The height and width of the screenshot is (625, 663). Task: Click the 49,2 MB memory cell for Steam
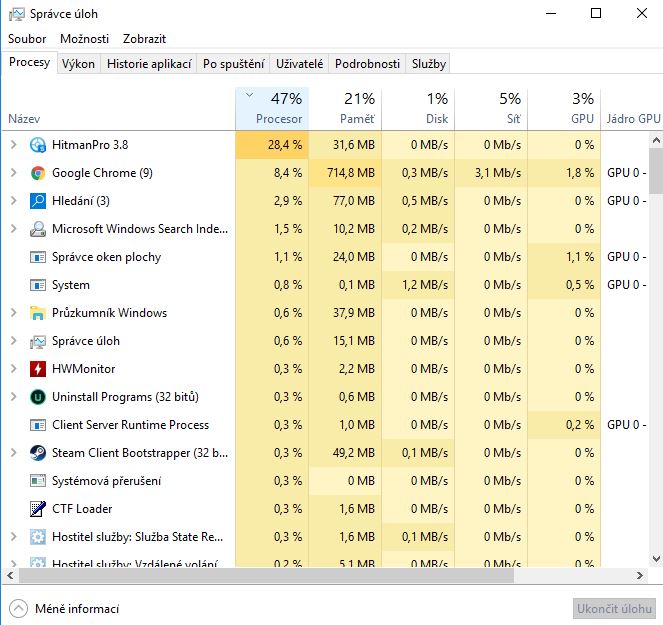(x=345, y=453)
